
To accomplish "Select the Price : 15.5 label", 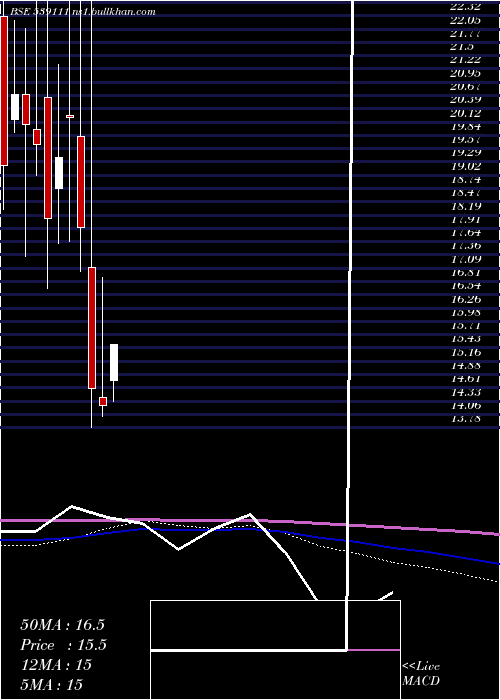I will 63,645.
